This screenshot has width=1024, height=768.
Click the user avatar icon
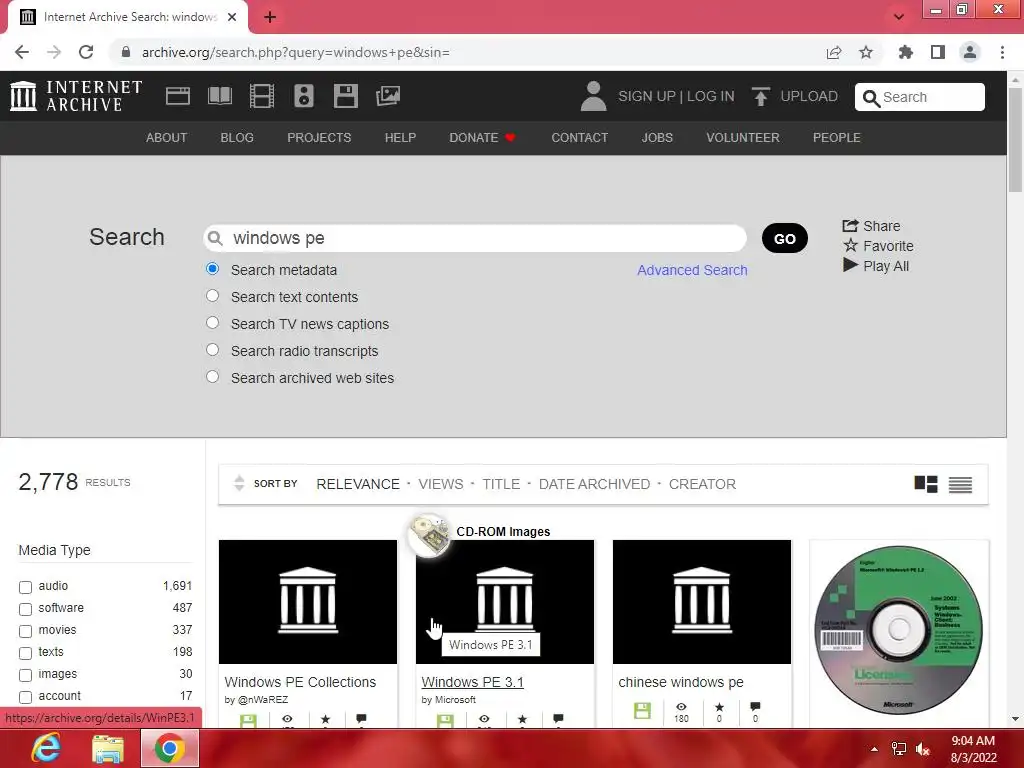tap(594, 96)
